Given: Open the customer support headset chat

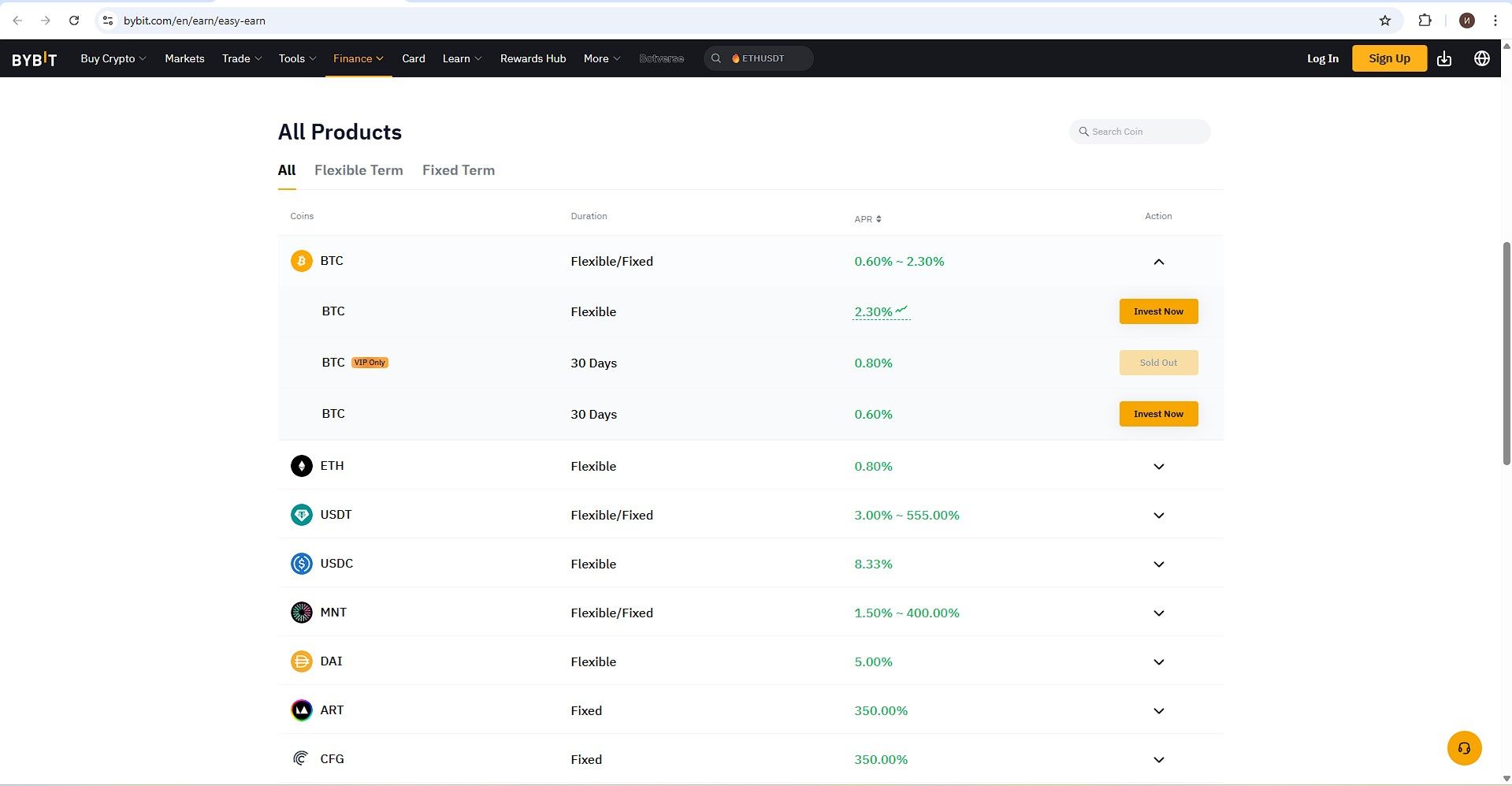Looking at the screenshot, I should coord(1464,748).
